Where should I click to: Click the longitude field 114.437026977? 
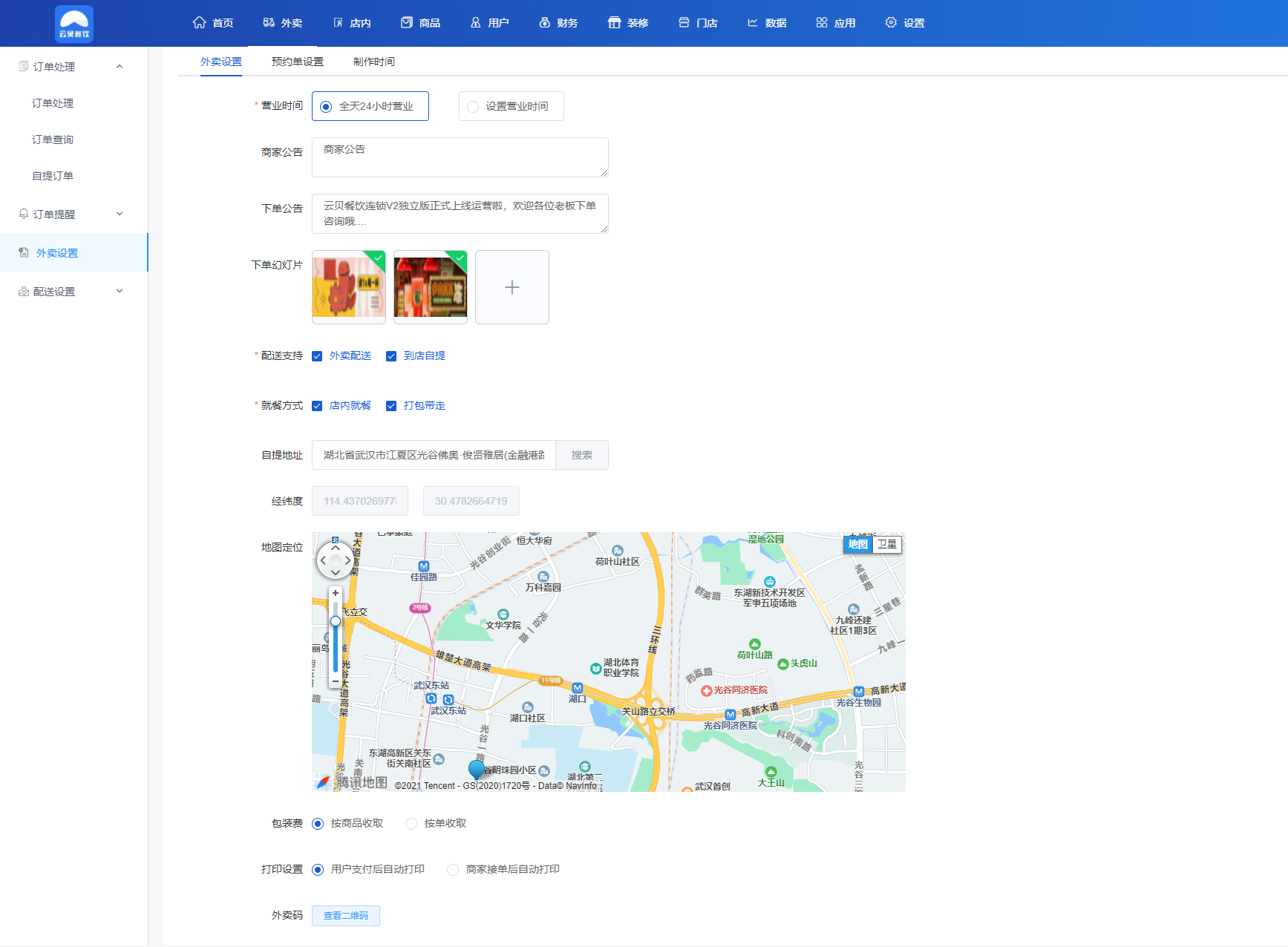[x=360, y=501]
